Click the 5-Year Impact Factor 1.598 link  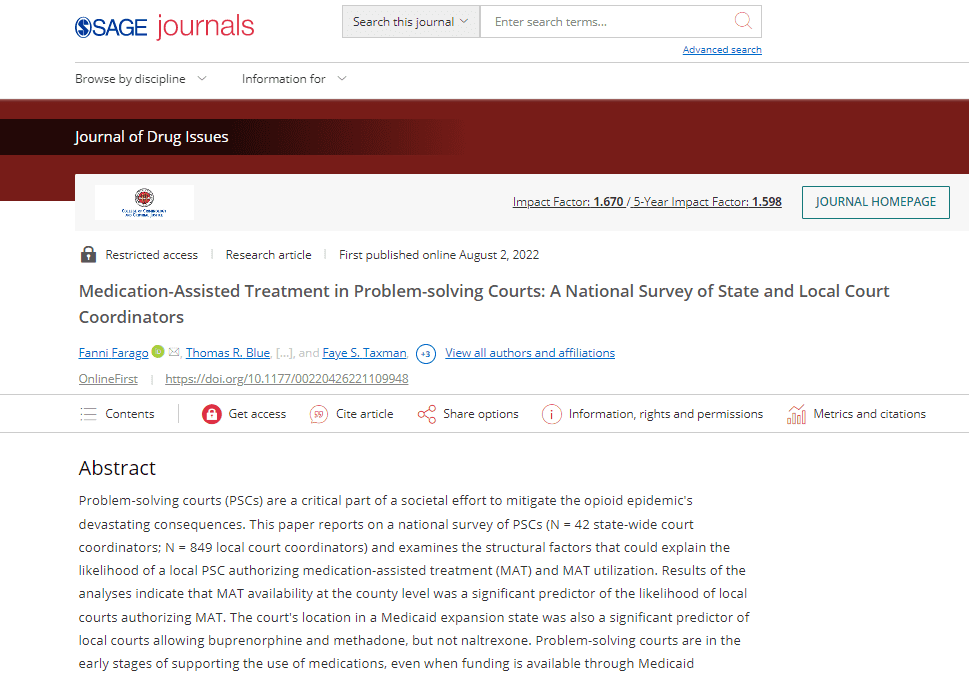(x=707, y=202)
